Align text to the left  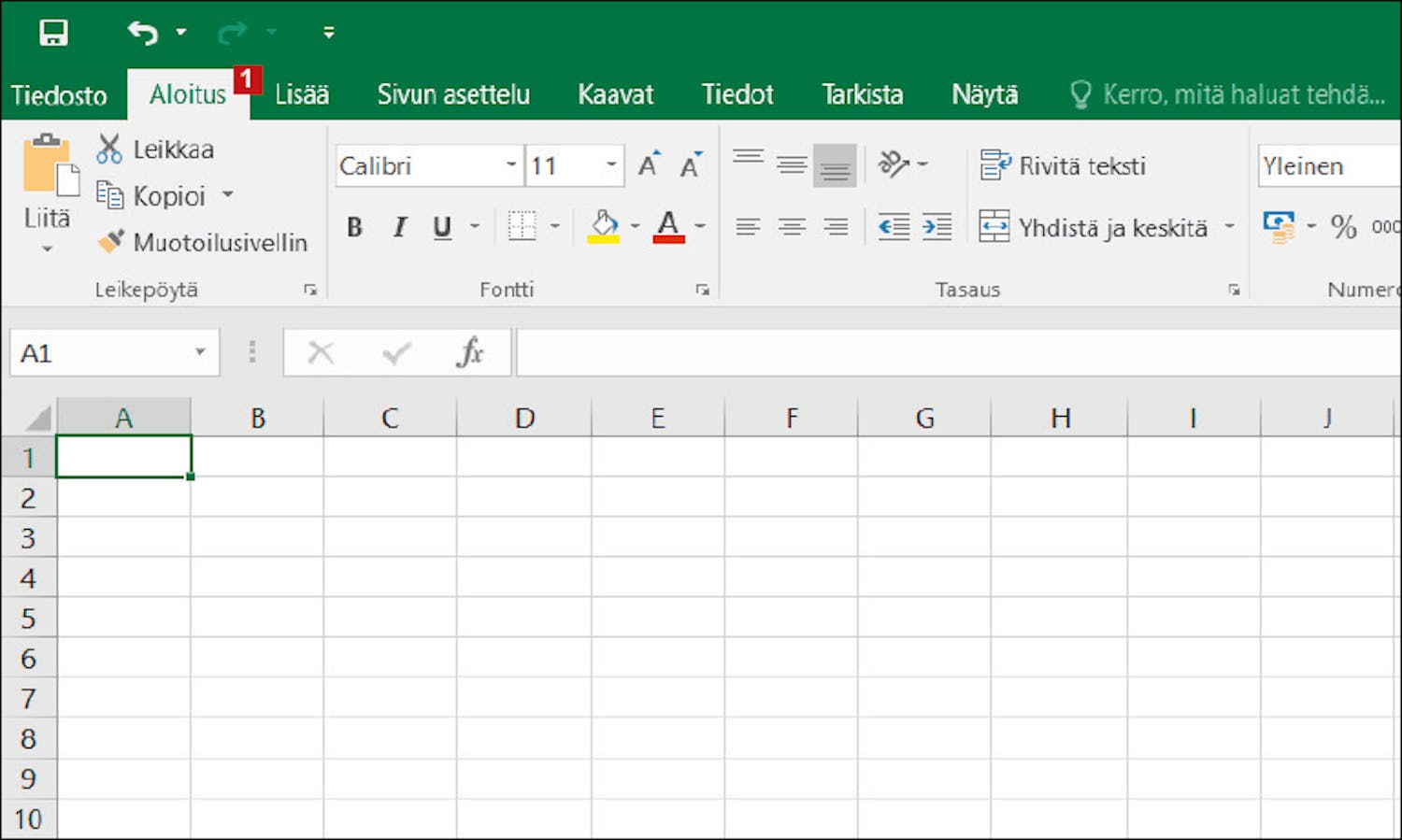pos(748,227)
